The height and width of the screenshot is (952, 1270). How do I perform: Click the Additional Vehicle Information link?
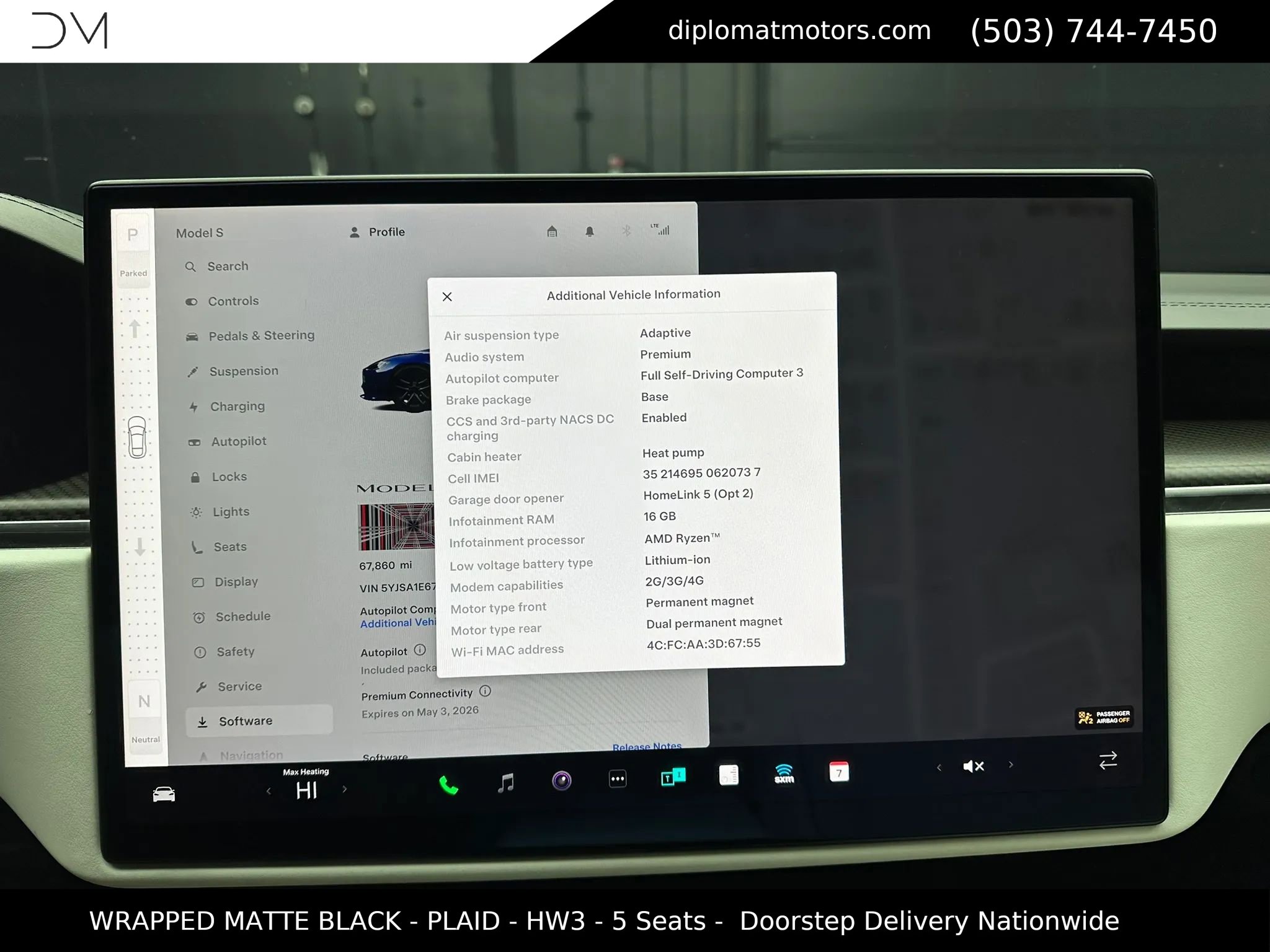[x=398, y=624]
